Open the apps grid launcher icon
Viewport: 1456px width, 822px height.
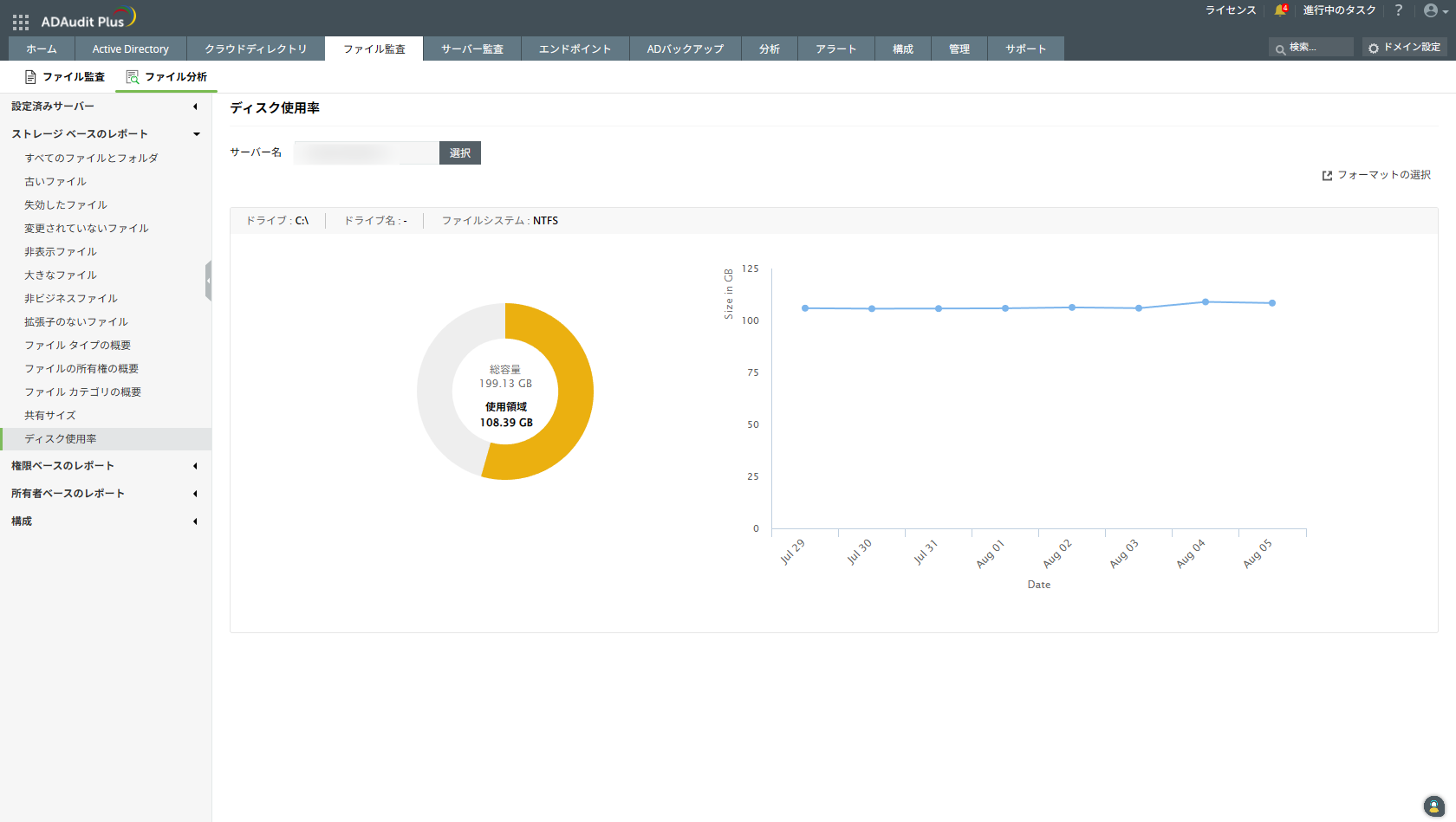click(x=21, y=22)
